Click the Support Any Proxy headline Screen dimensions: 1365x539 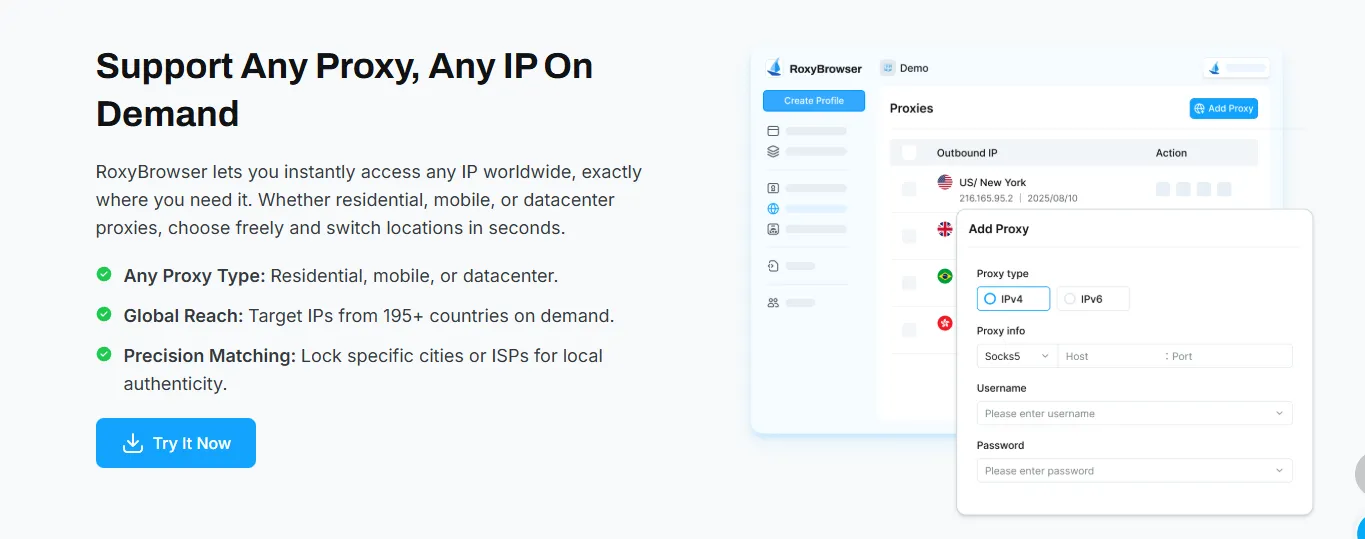coord(344,89)
